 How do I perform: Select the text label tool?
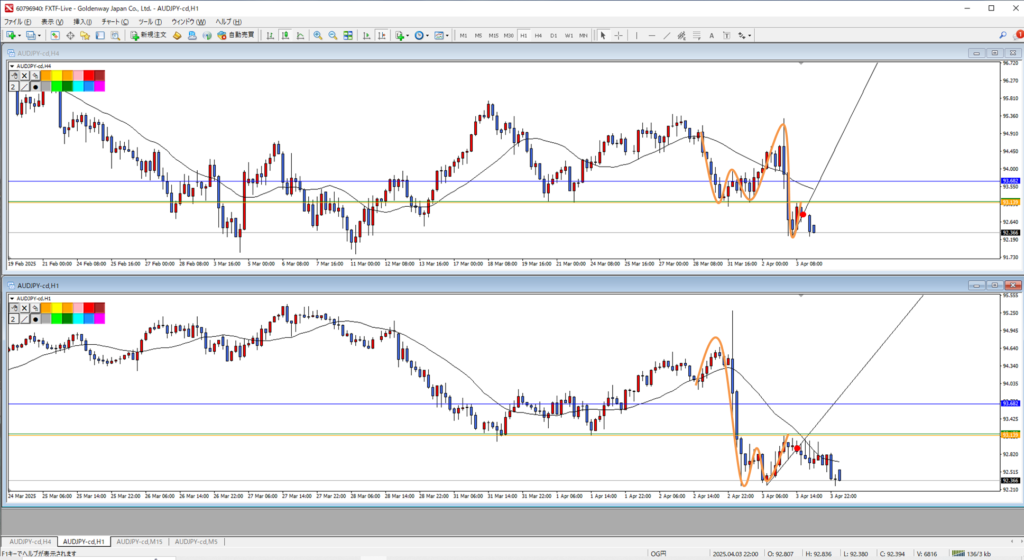click(726, 35)
